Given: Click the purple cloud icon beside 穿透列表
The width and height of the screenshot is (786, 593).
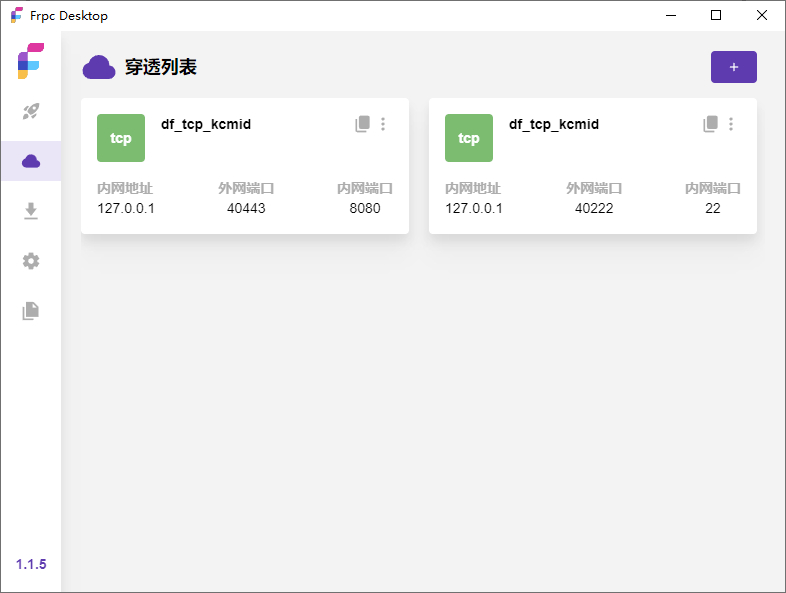Looking at the screenshot, I should [x=99, y=67].
